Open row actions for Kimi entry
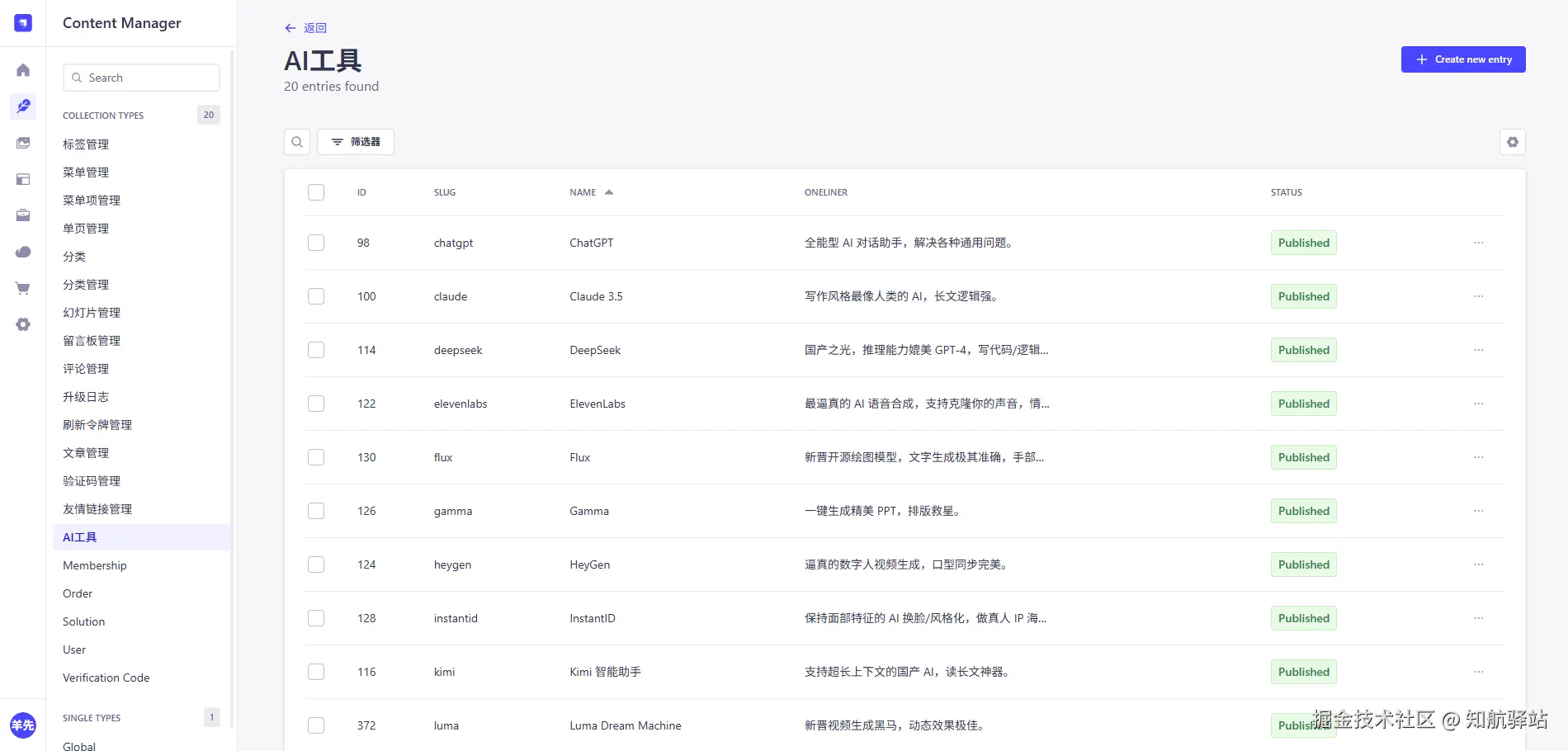Image resolution: width=1568 pixels, height=751 pixels. click(1479, 672)
